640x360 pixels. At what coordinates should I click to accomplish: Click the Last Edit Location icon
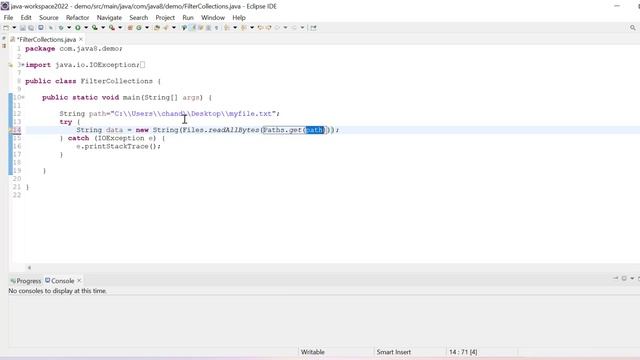(260, 28)
